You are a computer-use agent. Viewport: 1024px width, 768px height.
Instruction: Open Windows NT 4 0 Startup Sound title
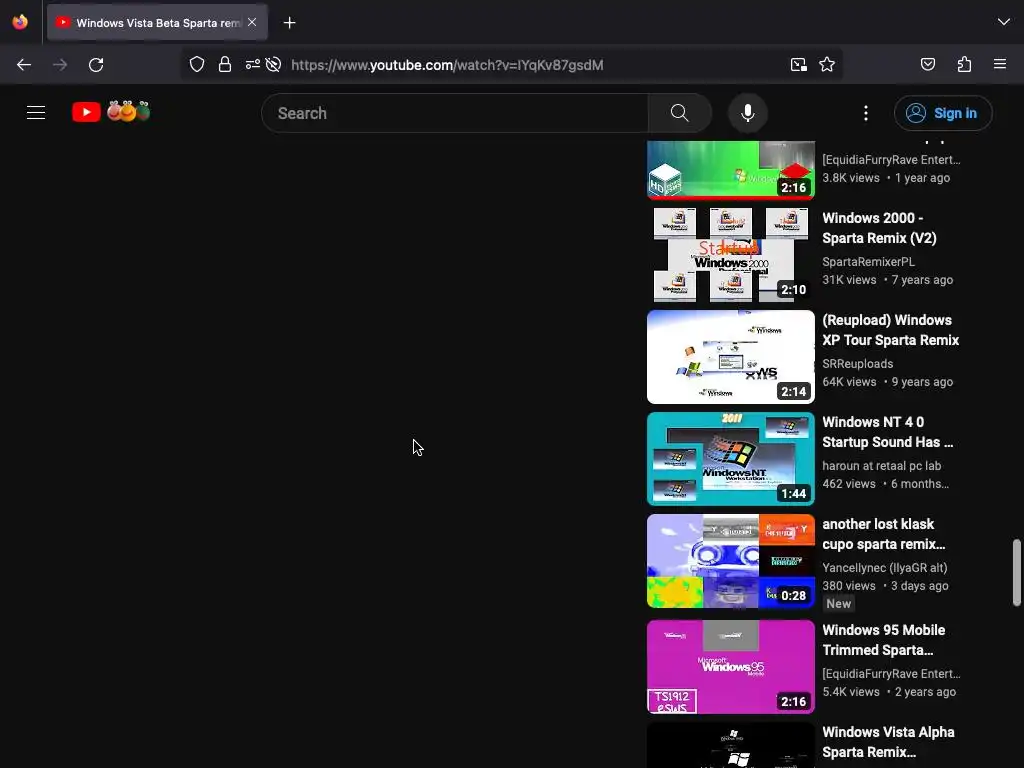(888, 432)
